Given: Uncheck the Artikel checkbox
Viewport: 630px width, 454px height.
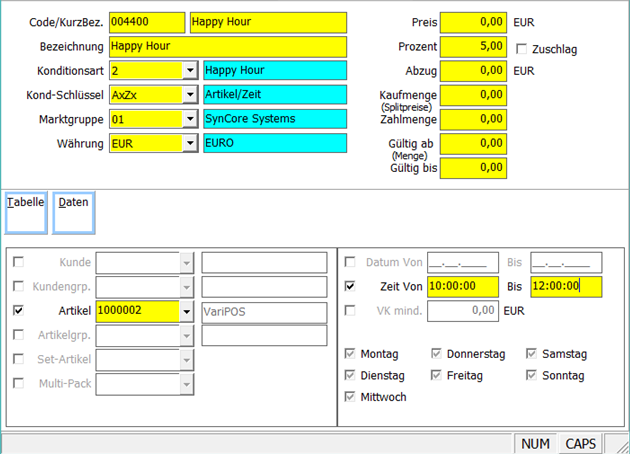Looking at the screenshot, I should click(18, 311).
